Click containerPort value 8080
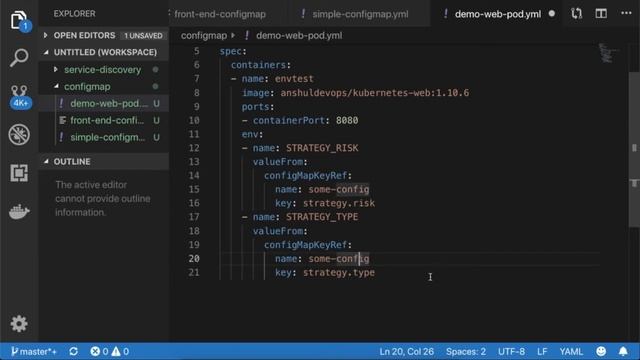The width and height of the screenshot is (640, 360). coord(347,120)
